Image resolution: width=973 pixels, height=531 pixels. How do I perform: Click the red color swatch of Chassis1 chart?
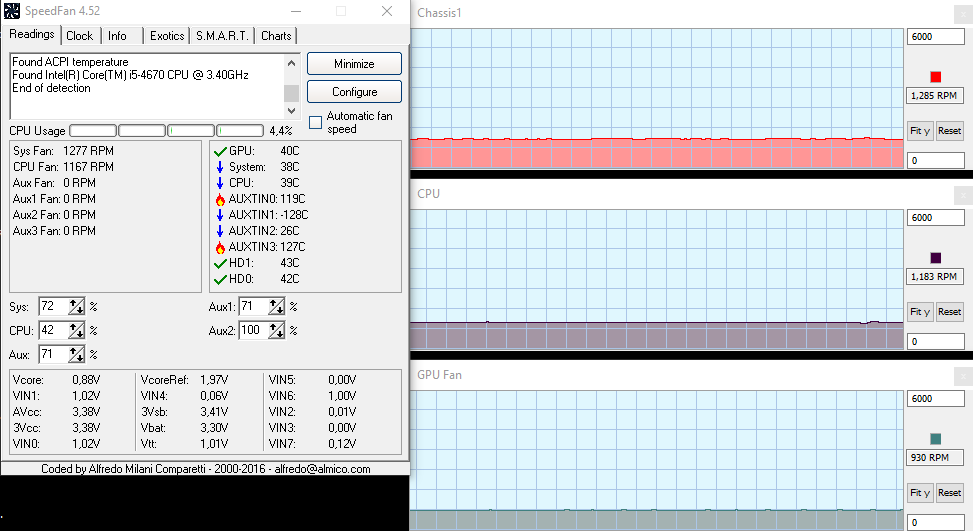click(936, 77)
